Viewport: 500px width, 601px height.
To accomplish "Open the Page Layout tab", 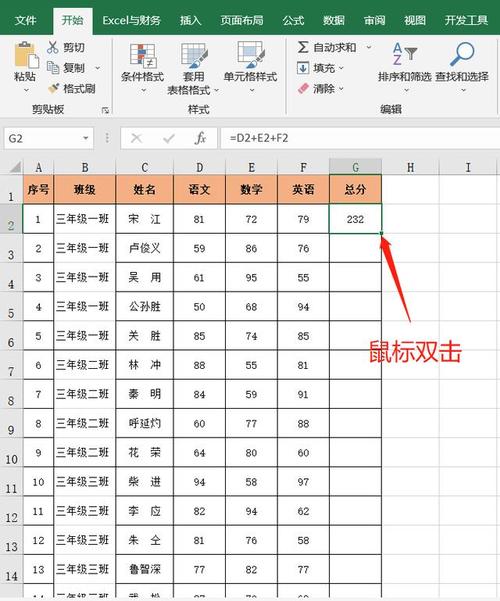I will [242, 20].
